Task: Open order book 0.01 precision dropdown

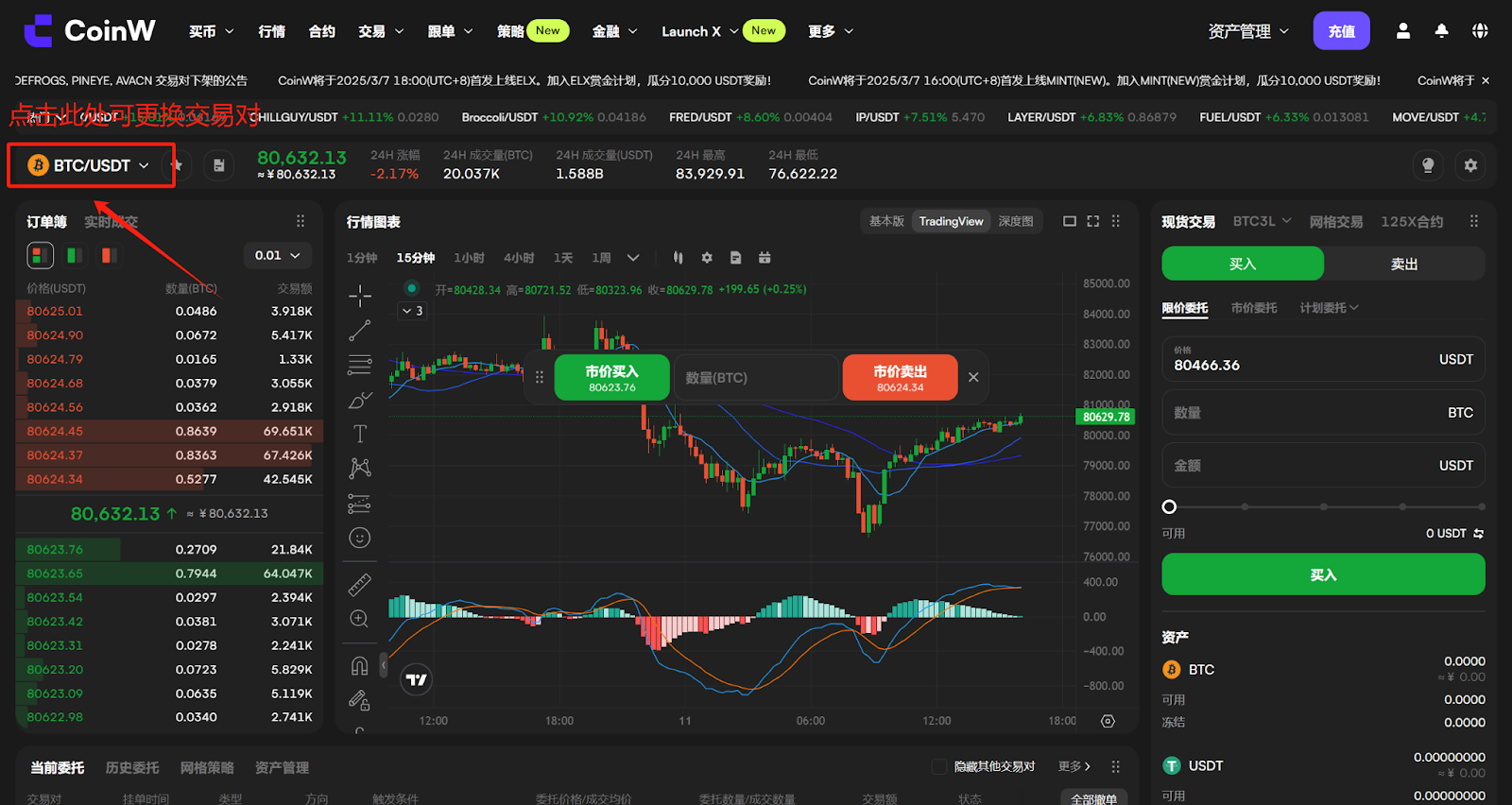Action: coord(278,255)
